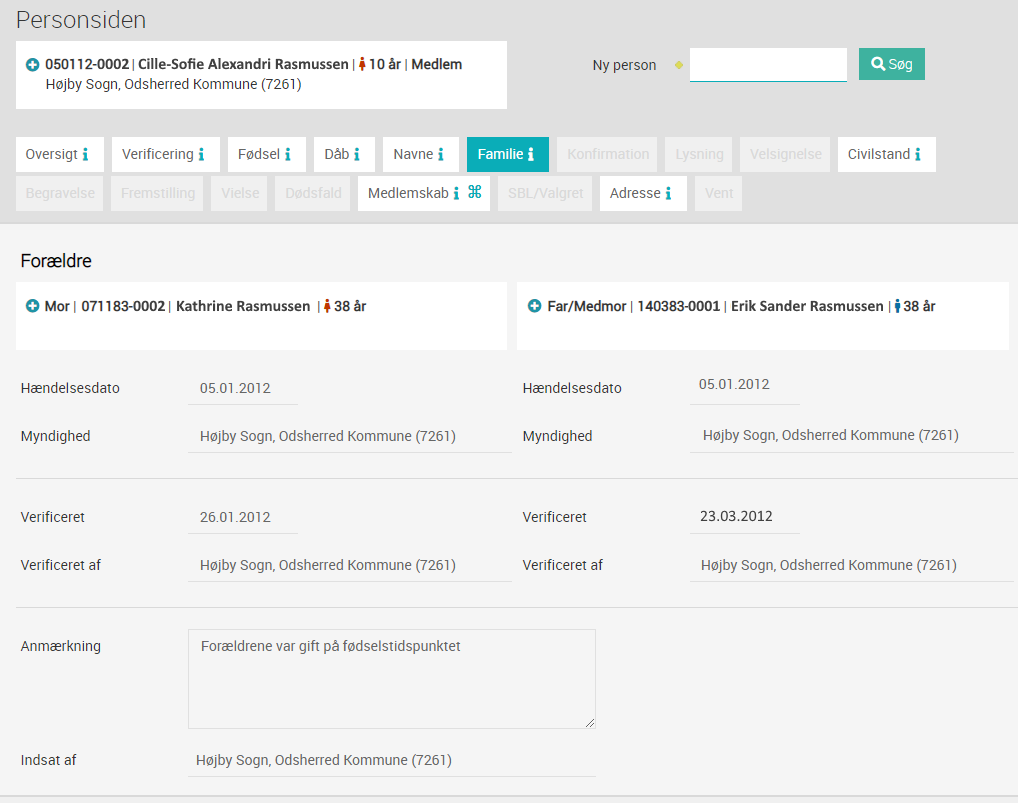Click info icon on Verificering tab
1018x803 pixels.
pyautogui.click(x=201, y=154)
